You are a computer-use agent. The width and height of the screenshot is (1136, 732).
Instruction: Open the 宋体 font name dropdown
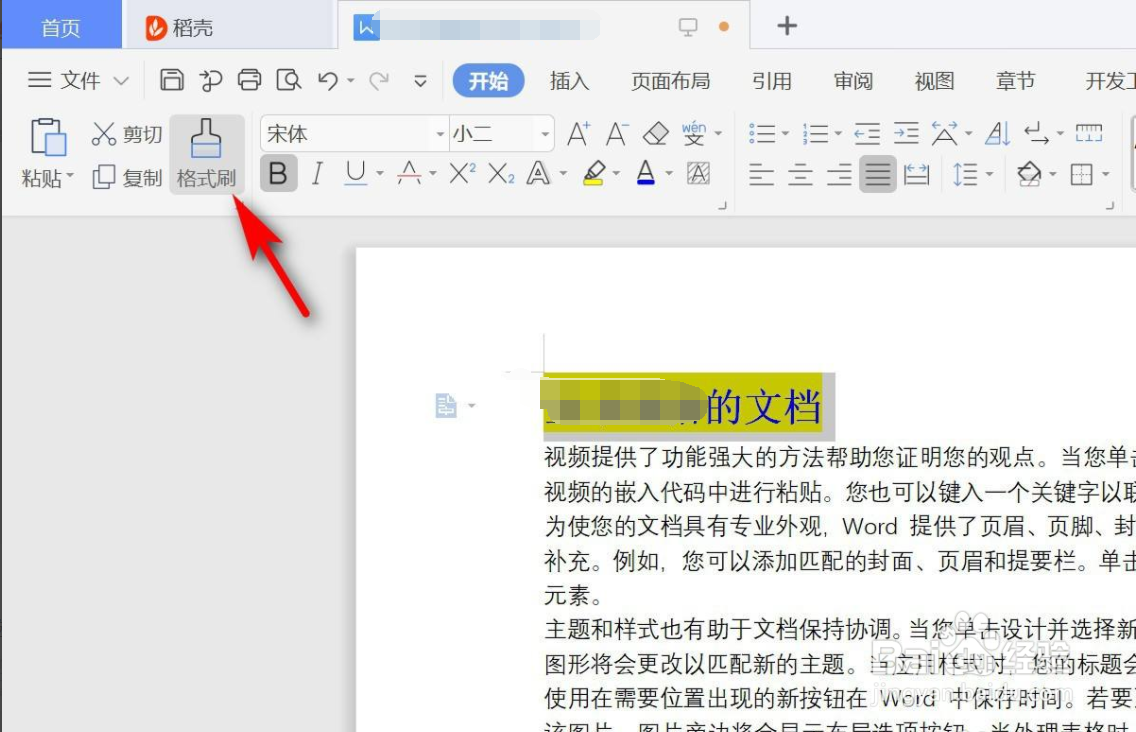439,132
